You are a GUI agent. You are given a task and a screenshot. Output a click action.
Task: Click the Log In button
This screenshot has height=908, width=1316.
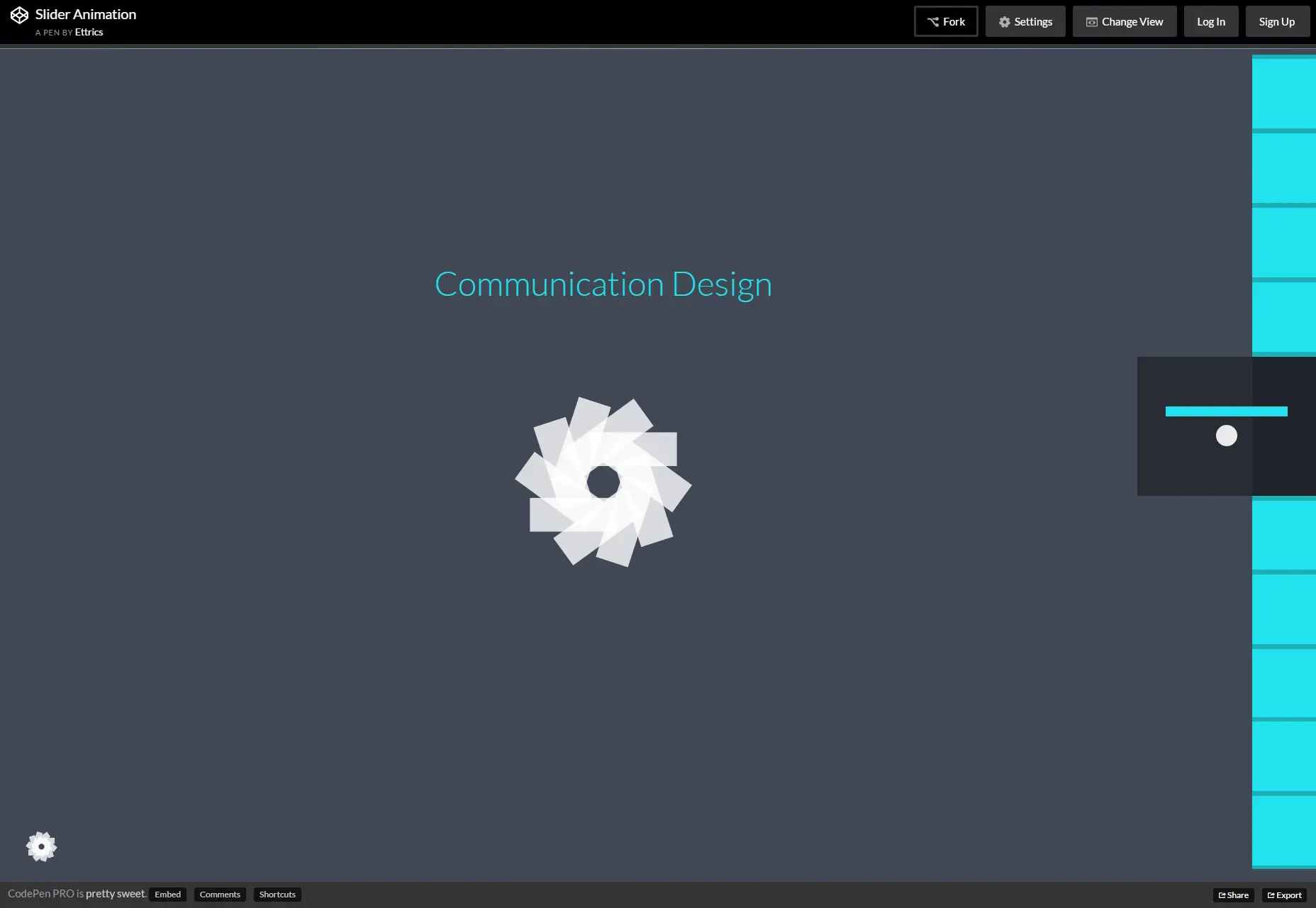[1210, 21]
